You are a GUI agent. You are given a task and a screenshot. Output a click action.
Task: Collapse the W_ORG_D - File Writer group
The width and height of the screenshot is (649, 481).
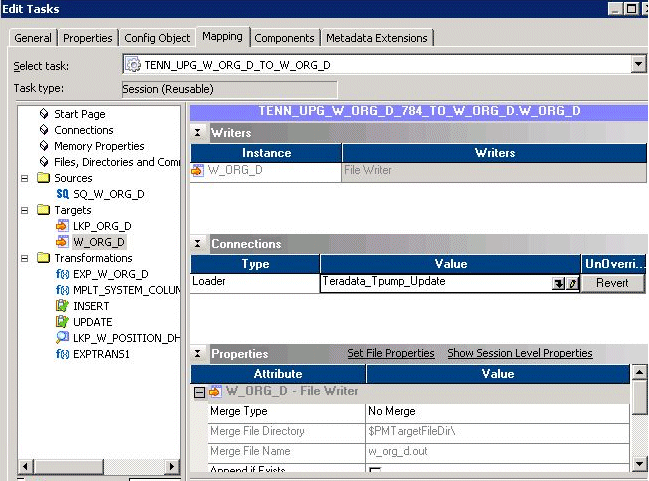(x=200, y=392)
